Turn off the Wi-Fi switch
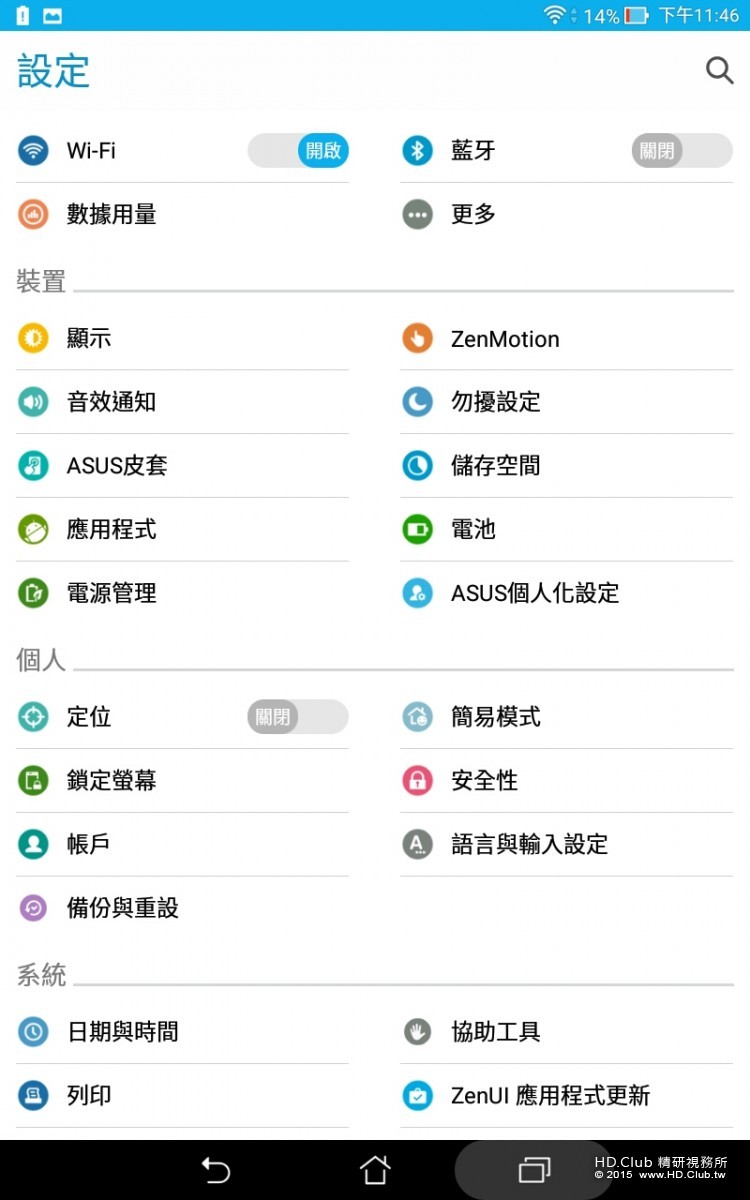 click(x=298, y=151)
